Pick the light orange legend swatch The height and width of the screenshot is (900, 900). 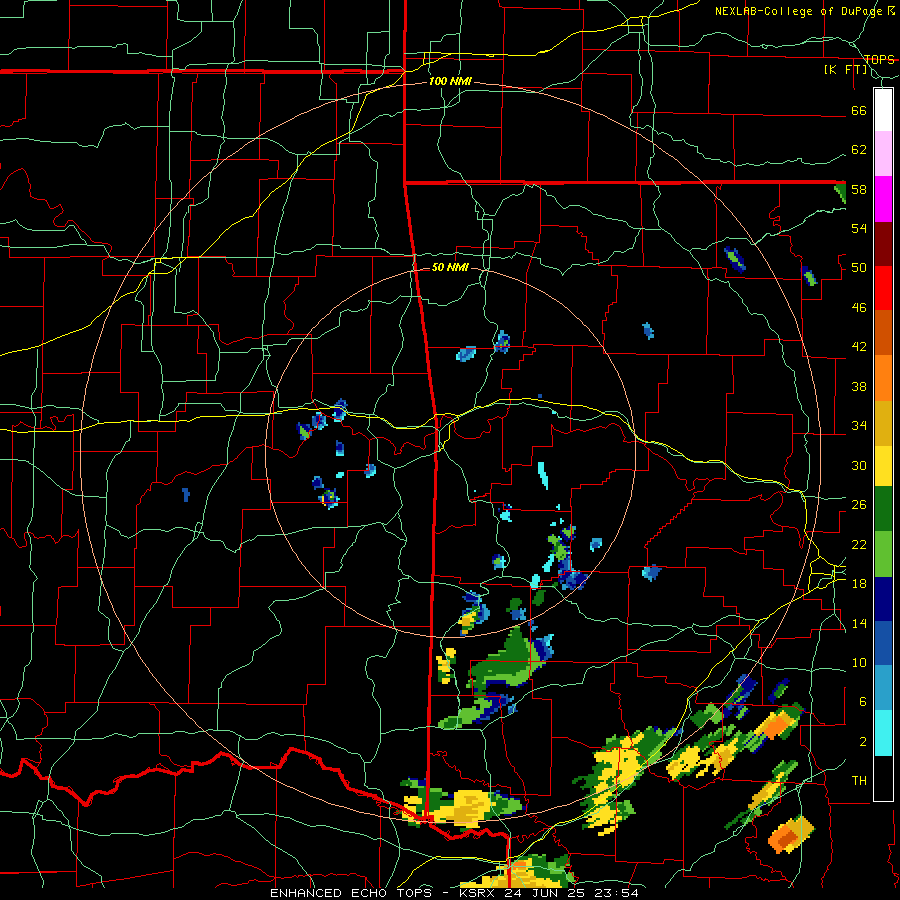[x=883, y=377]
